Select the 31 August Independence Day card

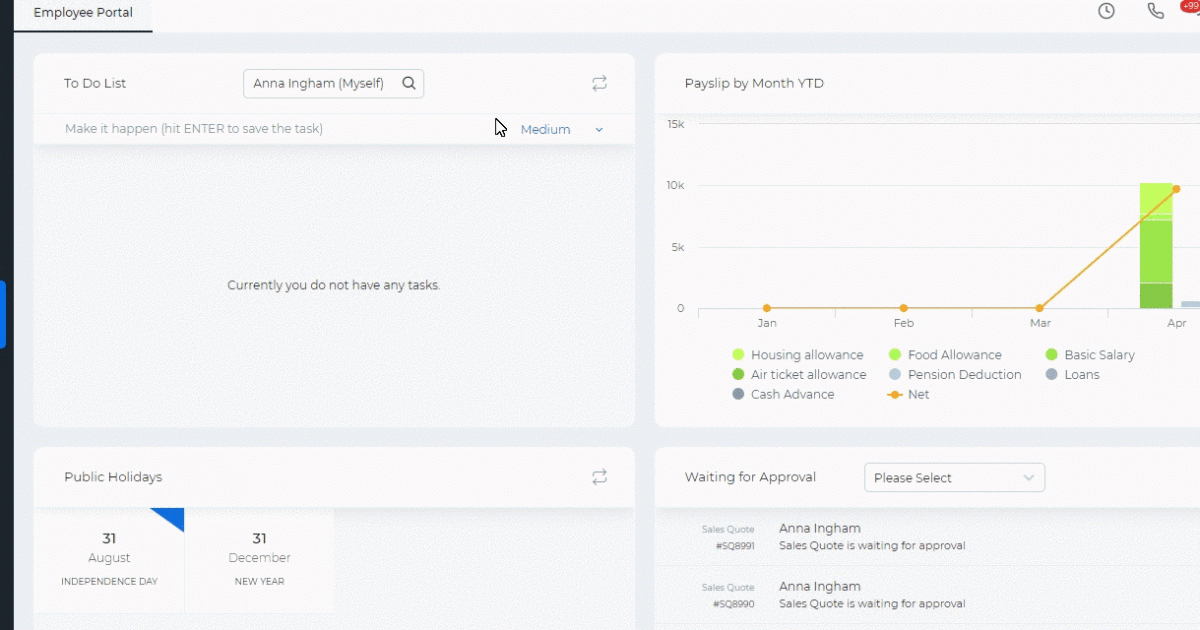tap(109, 560)
